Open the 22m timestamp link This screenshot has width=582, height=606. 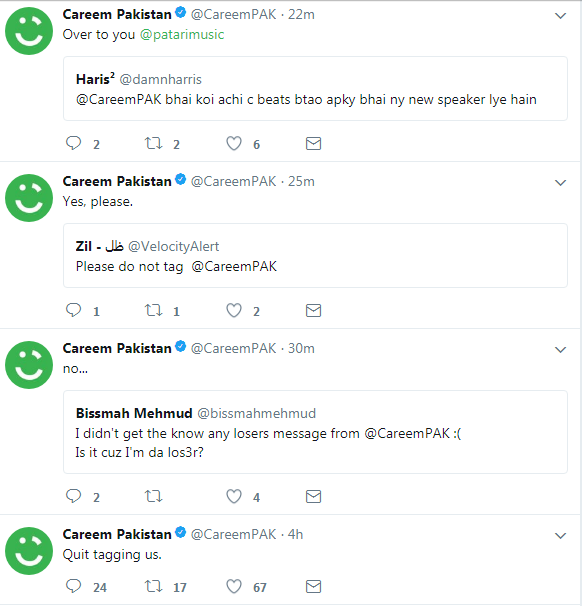pos(301,14)
